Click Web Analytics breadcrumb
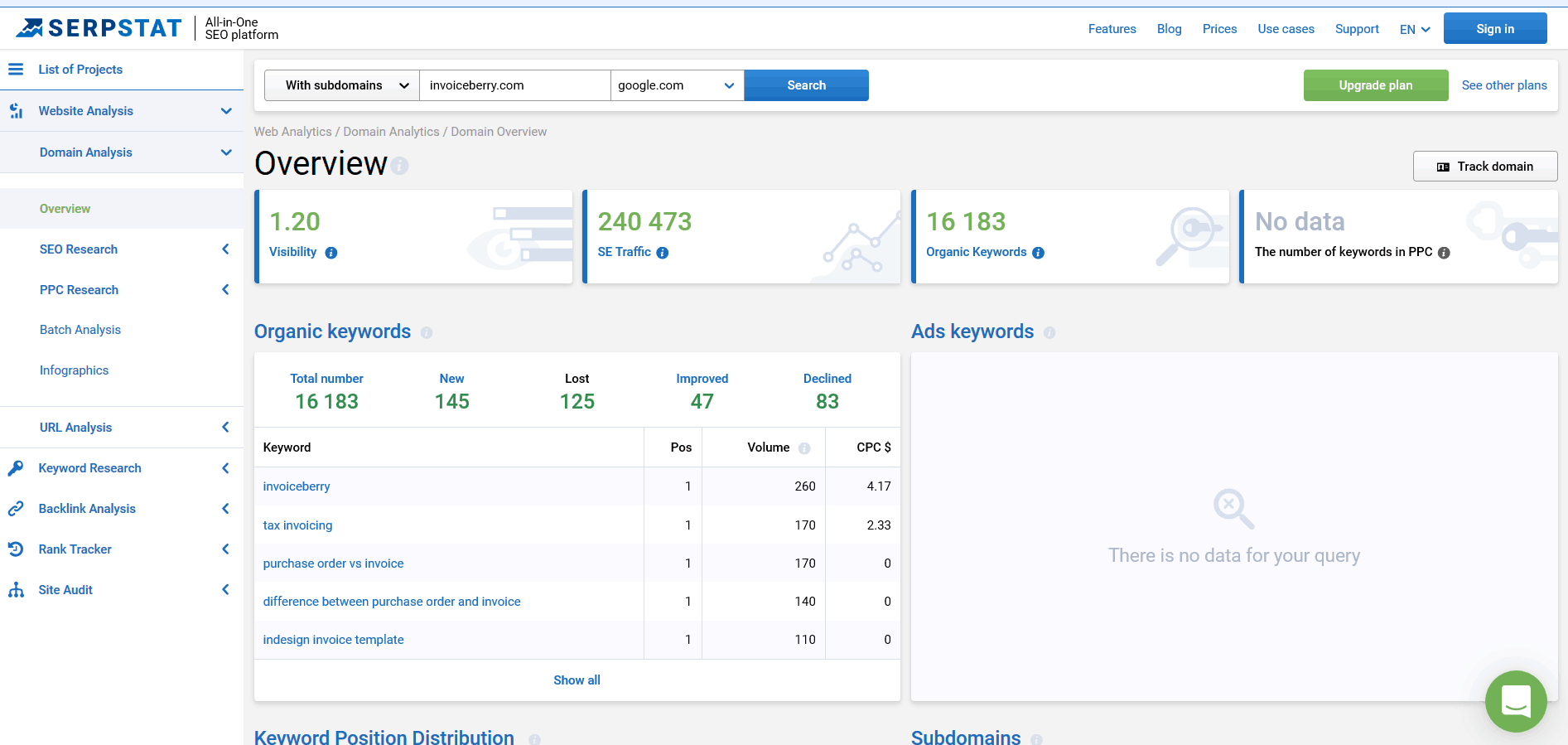The height and width of the screenshot is (745, 1568). [292, 132]
